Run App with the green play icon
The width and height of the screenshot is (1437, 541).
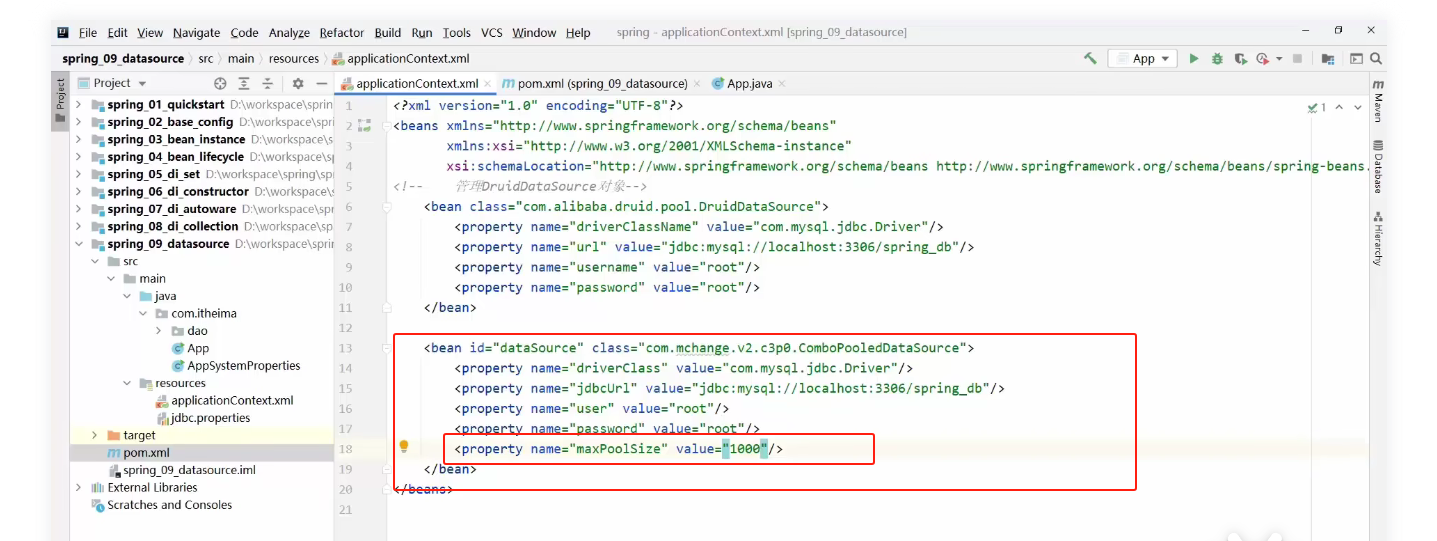[1193, 59]
